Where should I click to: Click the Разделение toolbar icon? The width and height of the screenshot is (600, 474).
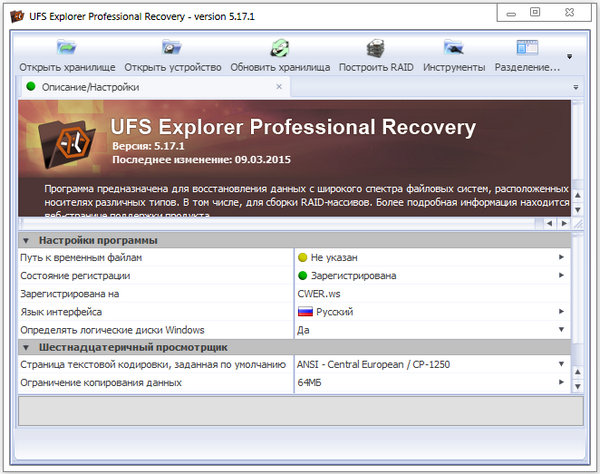pyautogui.click(x=527, y=48)
